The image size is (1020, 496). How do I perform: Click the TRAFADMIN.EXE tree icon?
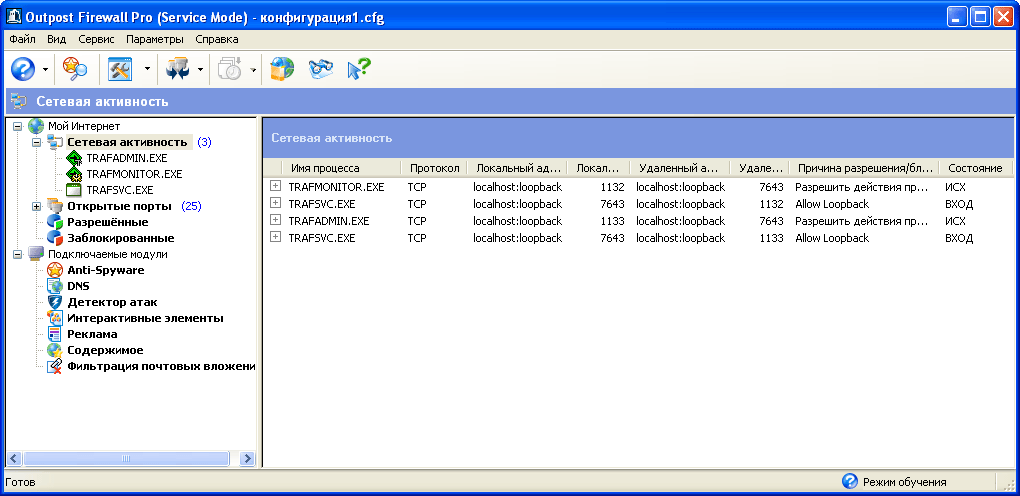click(x=74, y=158)
